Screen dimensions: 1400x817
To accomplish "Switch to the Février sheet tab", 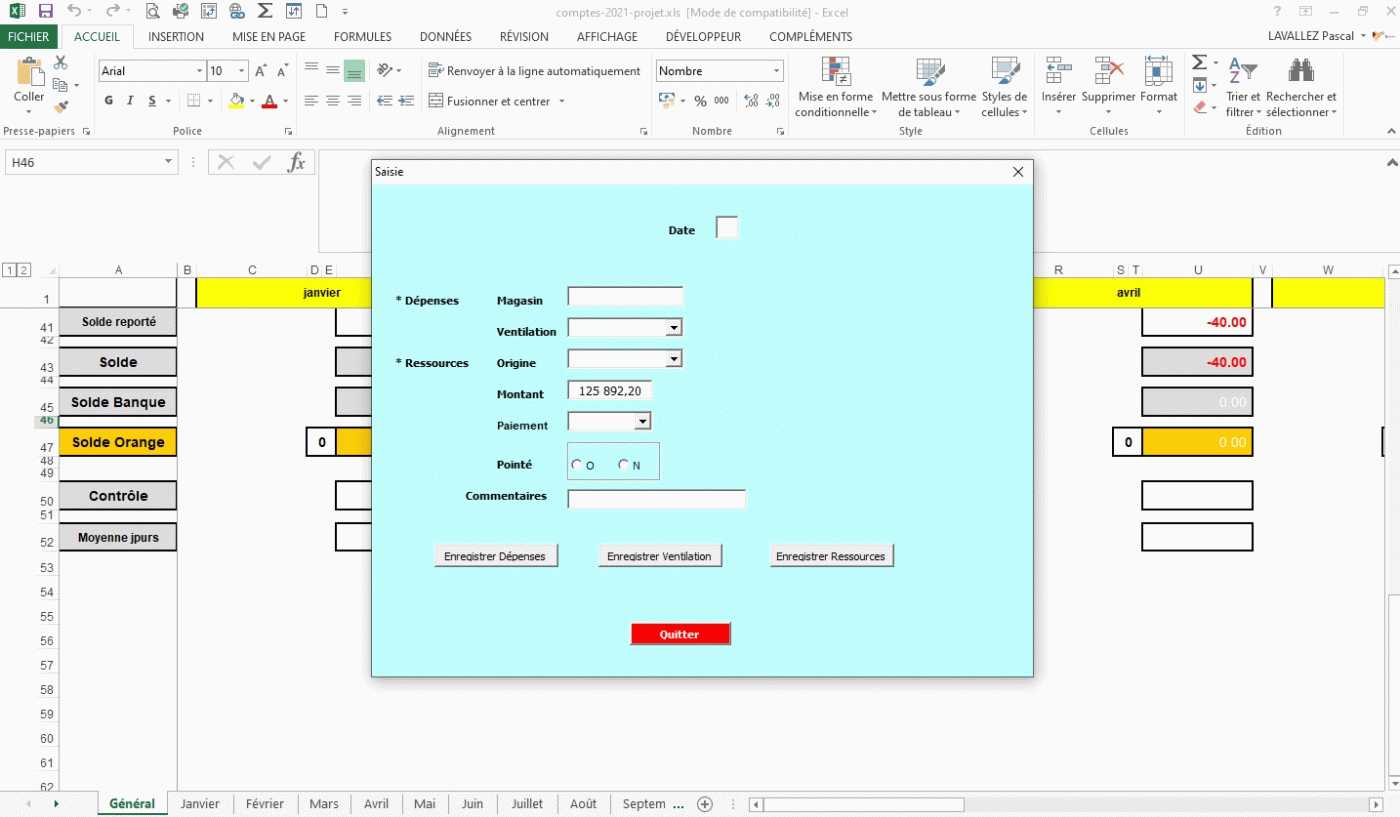I will 265,804.
